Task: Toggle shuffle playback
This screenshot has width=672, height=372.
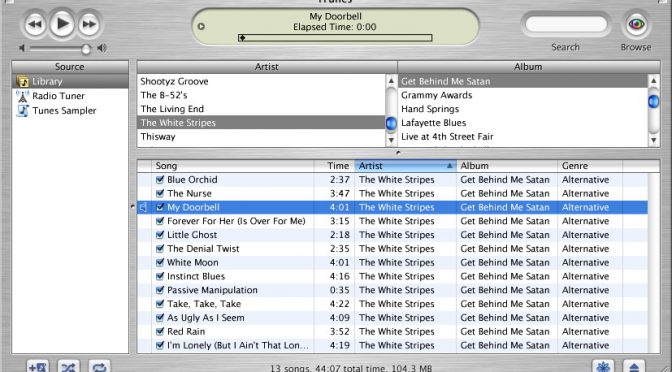Action: pos(69,367)
